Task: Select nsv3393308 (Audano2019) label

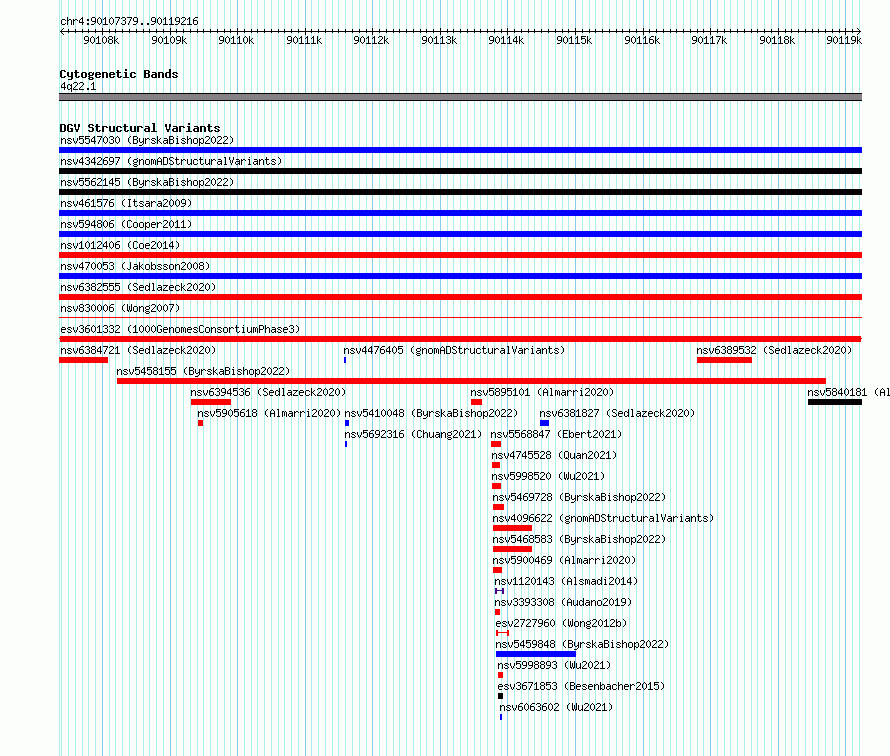Action: click(563, 602)
